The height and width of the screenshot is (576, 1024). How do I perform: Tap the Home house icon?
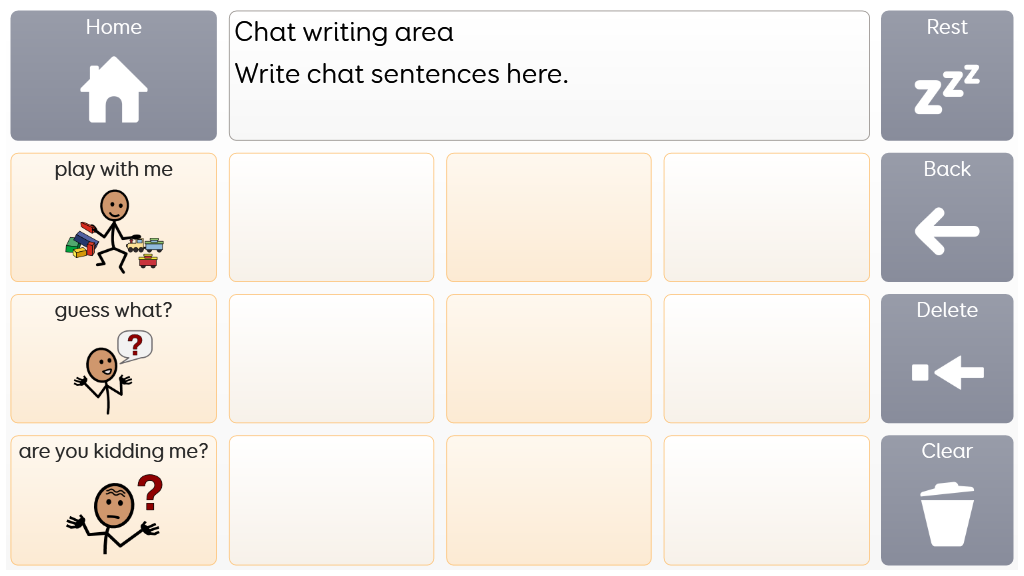point(114,89)
